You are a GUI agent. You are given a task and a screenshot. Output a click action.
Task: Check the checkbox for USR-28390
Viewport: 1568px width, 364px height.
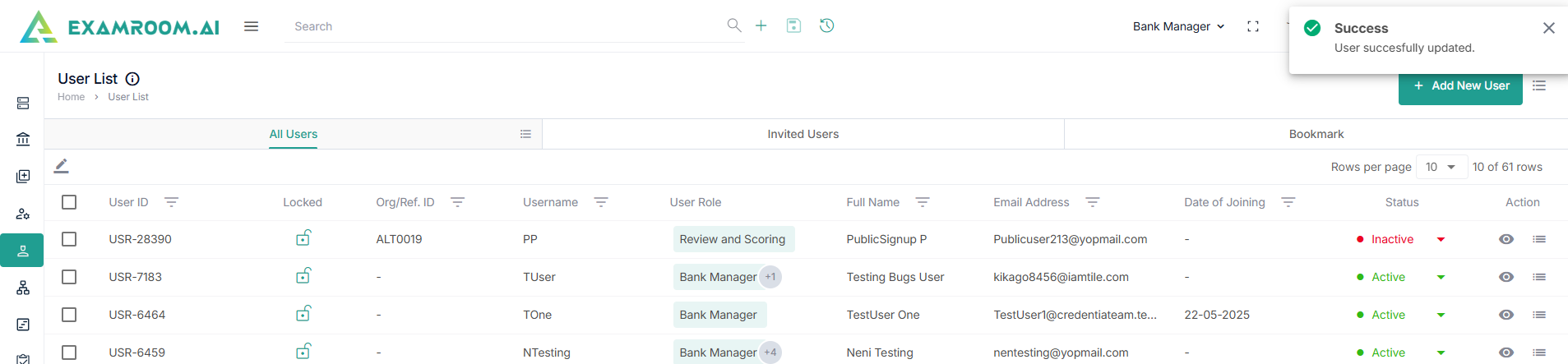(x=69, y=239)
